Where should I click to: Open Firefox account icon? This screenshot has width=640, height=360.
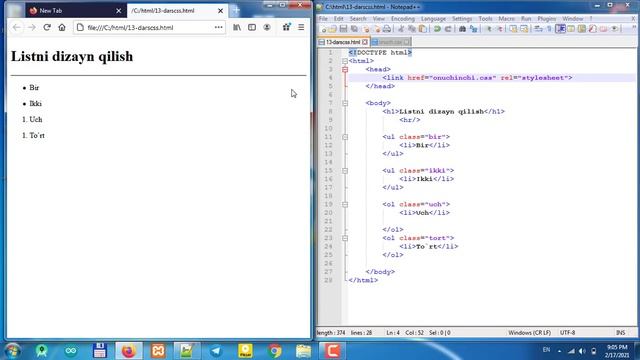267,27
